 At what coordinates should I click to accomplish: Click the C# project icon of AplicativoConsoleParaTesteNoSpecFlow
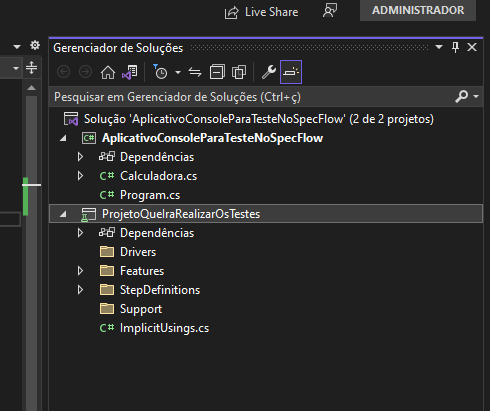tap(89, 138)
